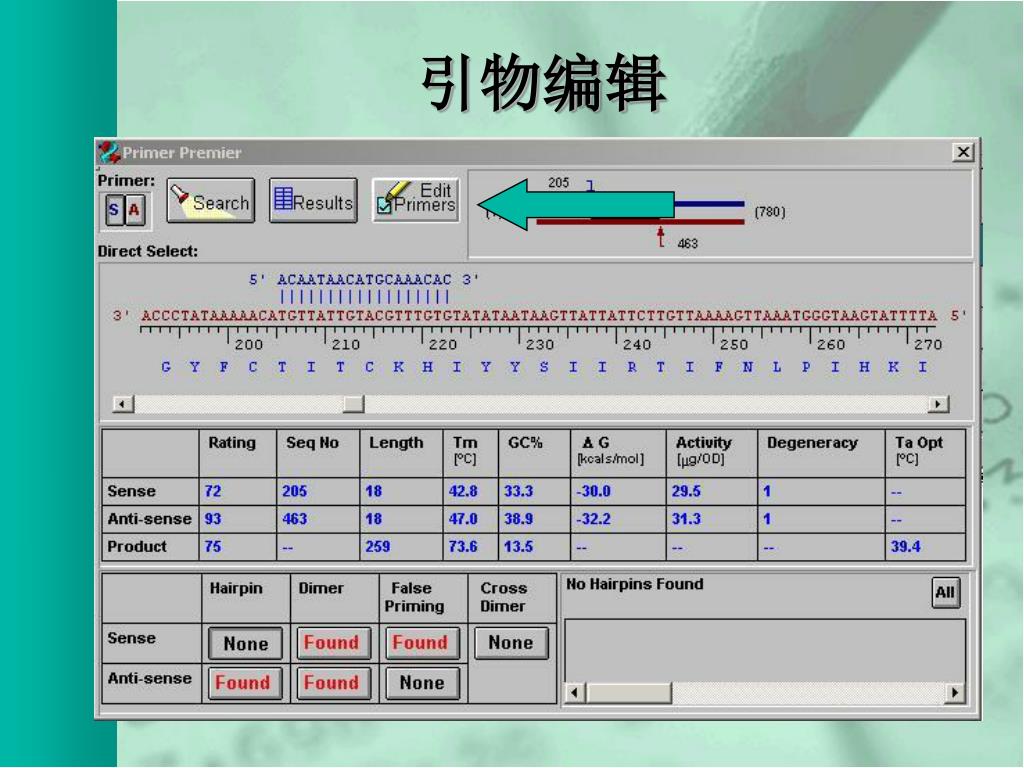Screen dimensions: 1024x768
Task: Click the Product GC% value 13.5
Action: click(x=519, y=547)
